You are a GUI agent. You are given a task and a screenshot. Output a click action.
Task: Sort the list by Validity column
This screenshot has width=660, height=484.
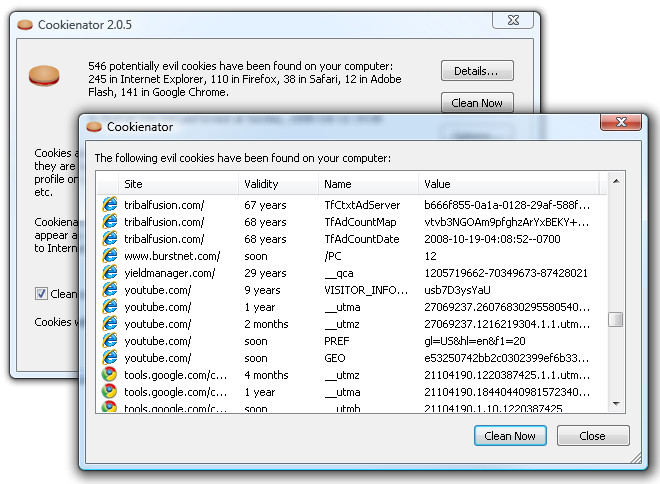point(278,184)
